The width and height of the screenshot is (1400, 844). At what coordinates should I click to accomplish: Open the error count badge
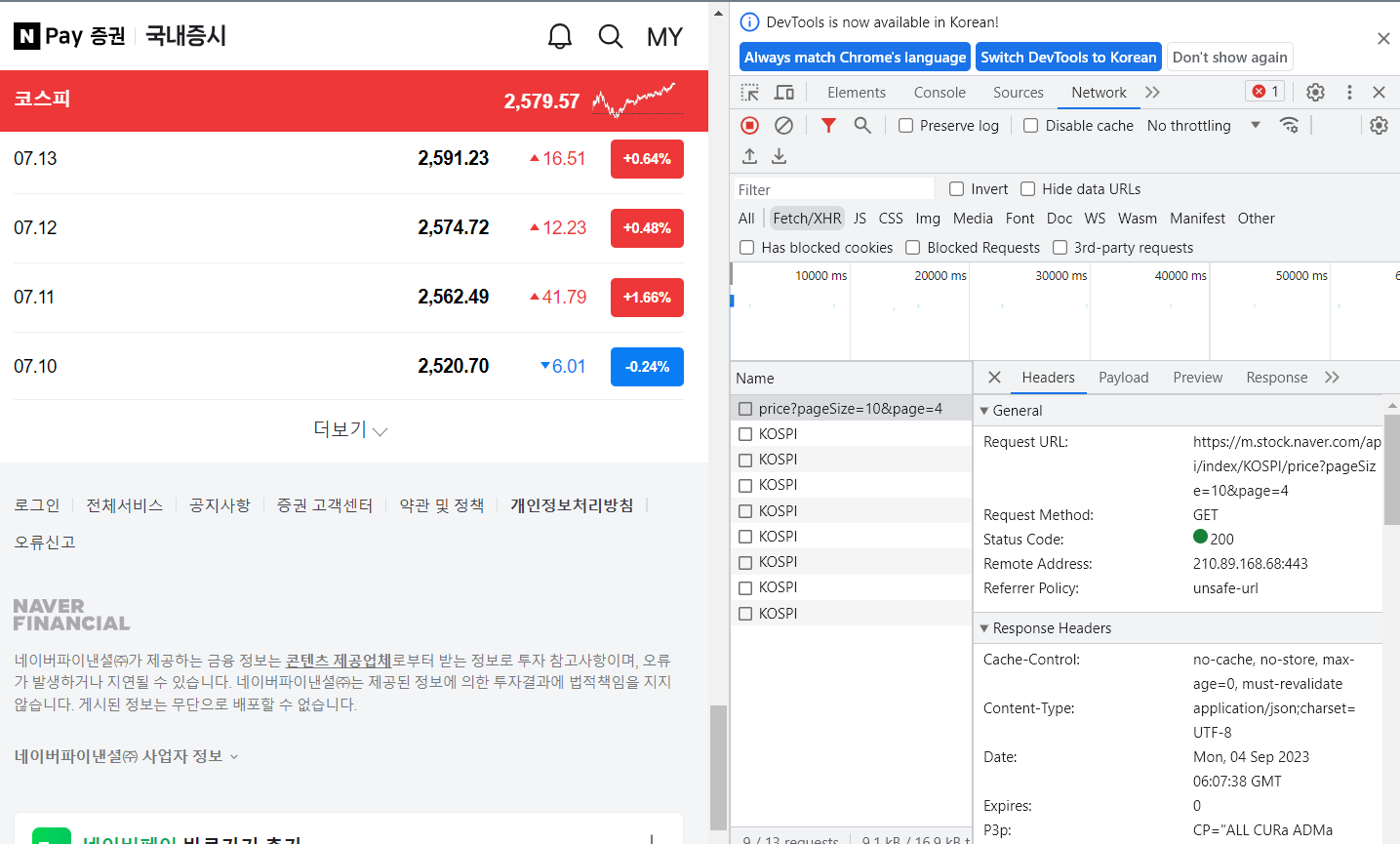(1265, 92)
